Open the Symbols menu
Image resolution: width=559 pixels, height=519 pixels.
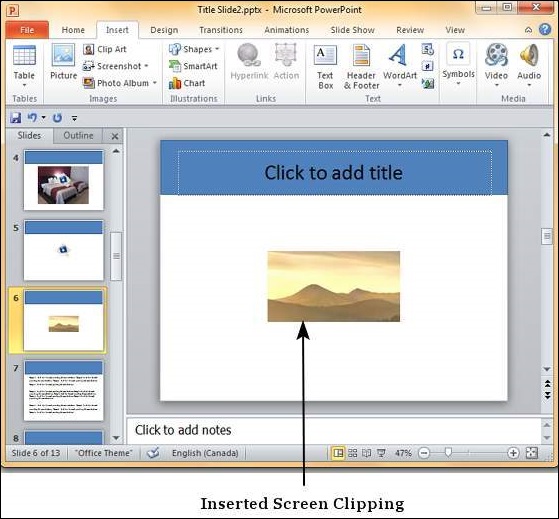click(x=458, y=64)
